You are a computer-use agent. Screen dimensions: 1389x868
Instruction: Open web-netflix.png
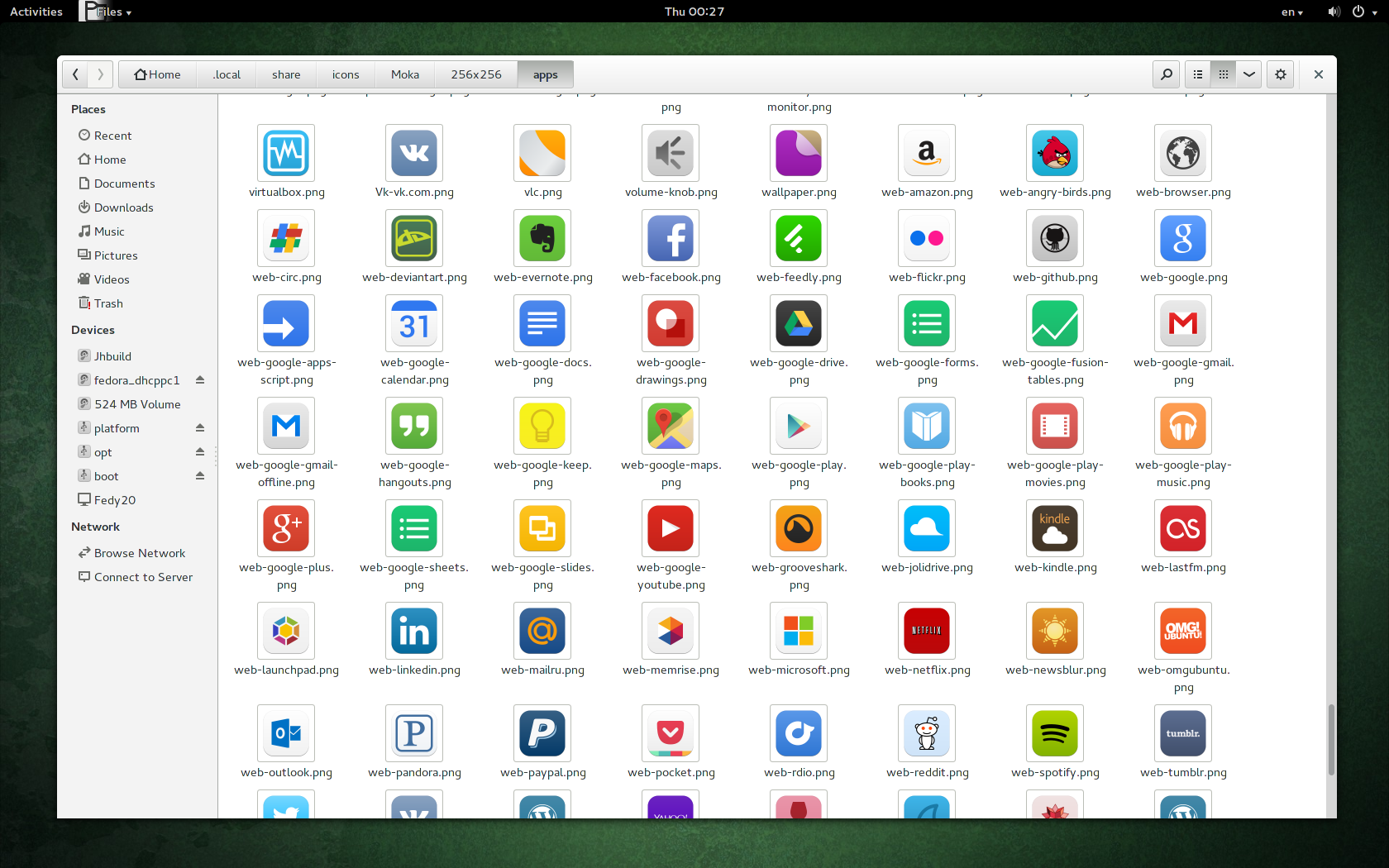coord(927,630)
